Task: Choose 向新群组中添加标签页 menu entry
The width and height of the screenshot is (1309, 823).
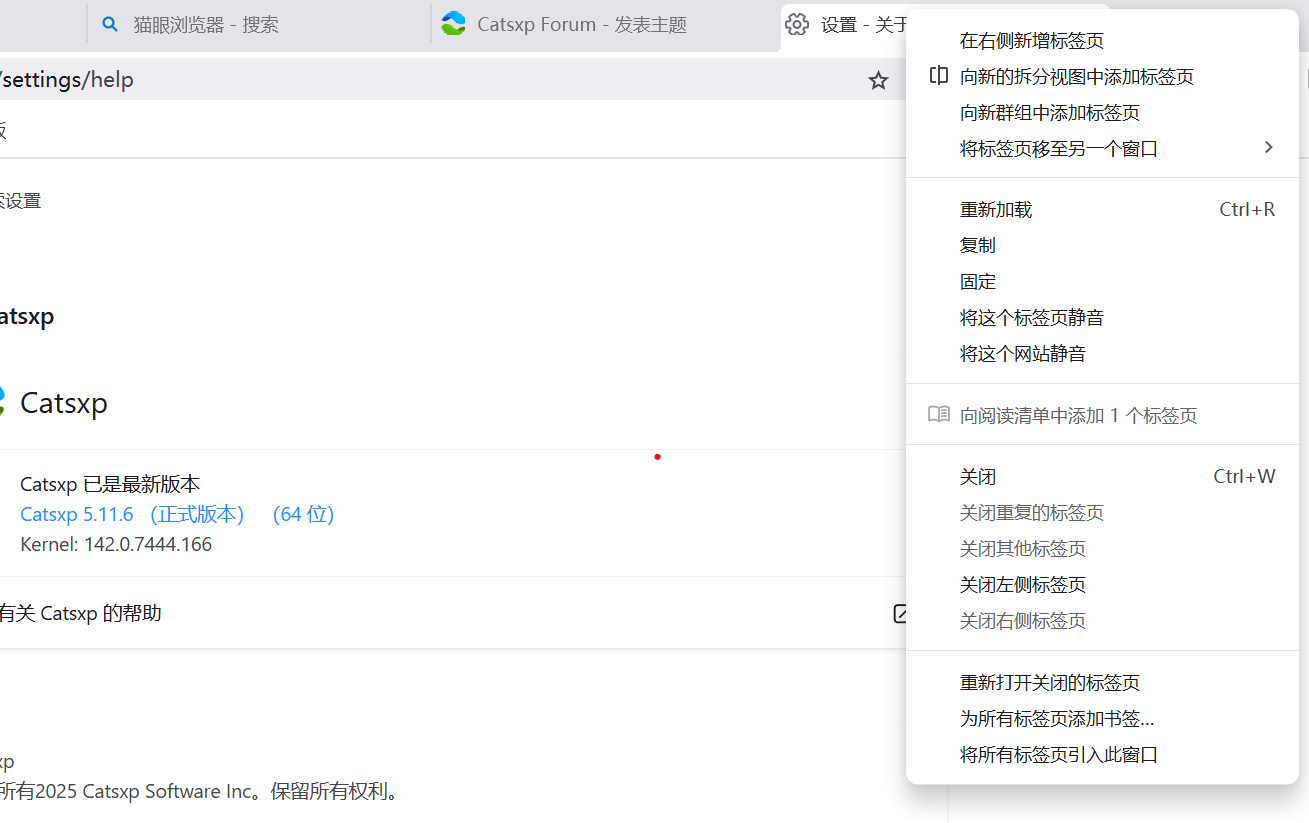Action: (1049, 113)
